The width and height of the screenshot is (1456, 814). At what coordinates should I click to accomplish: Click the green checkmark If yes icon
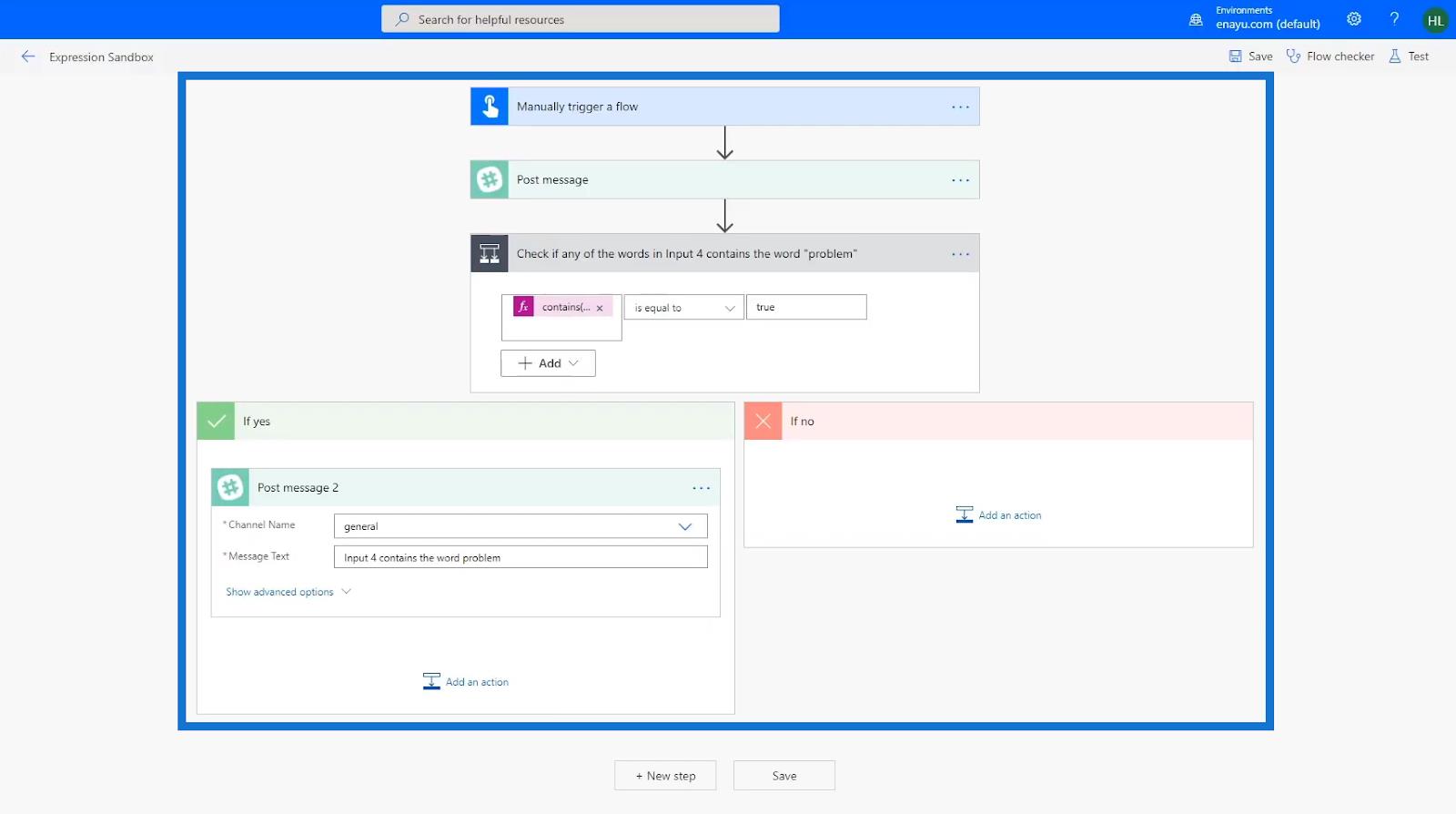[x=217, y=422]
